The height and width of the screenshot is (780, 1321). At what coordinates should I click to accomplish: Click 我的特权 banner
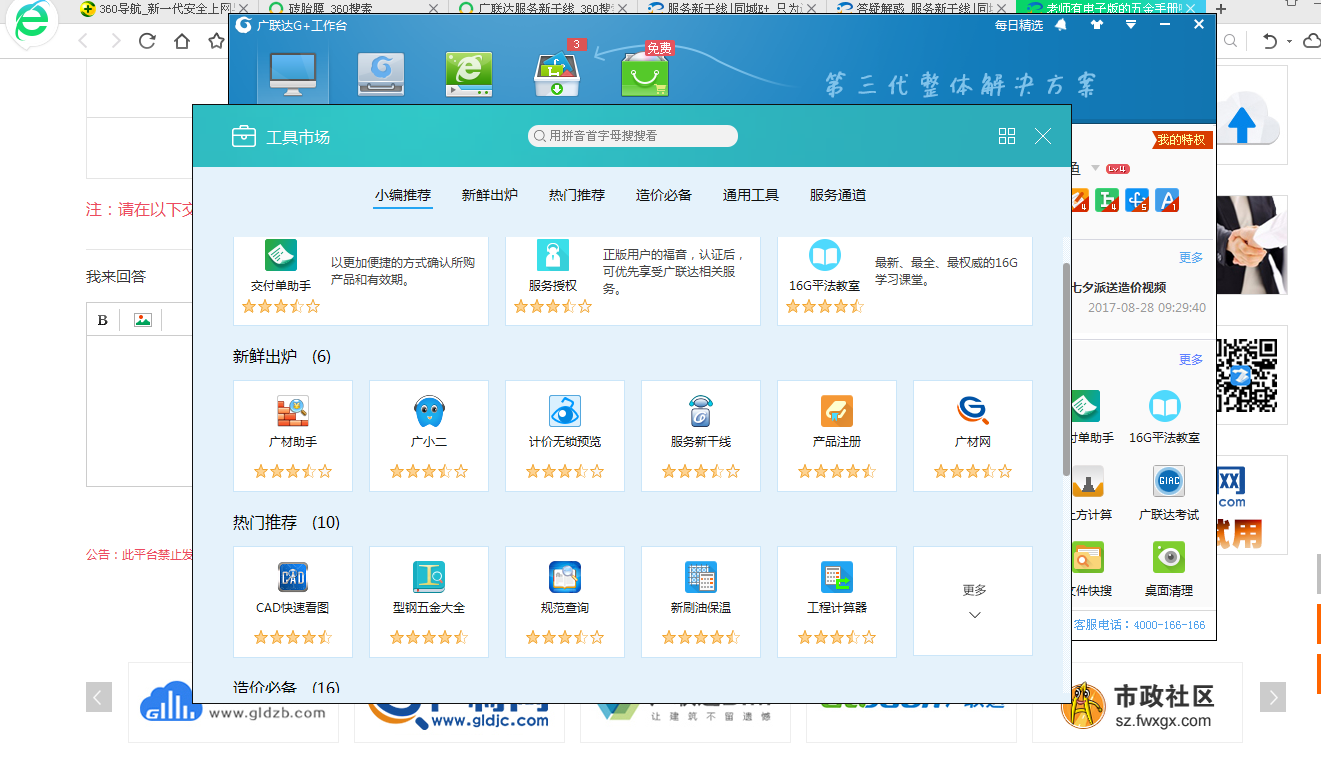pyautogui.click(x=1183, y=140)
